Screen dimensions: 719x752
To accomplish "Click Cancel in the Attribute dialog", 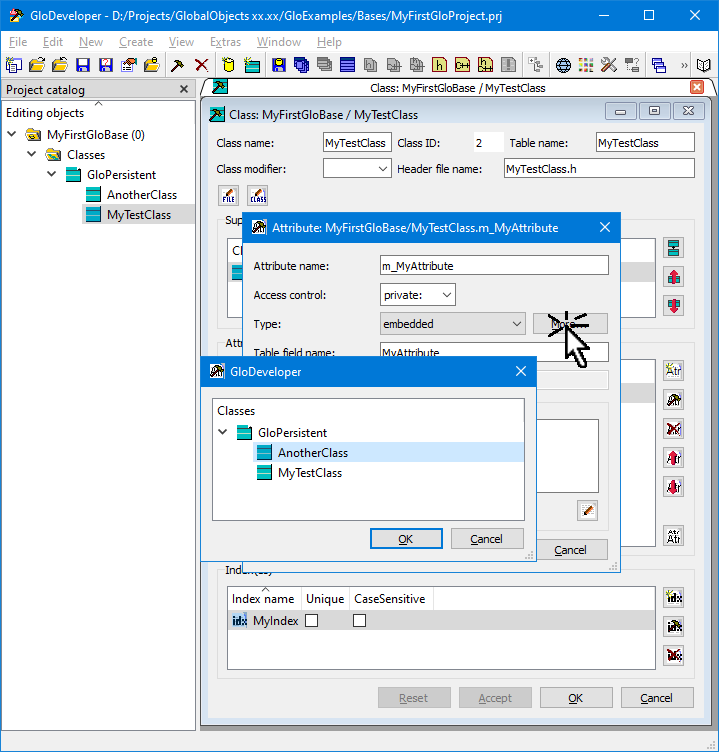I will (x=571, y=550).
